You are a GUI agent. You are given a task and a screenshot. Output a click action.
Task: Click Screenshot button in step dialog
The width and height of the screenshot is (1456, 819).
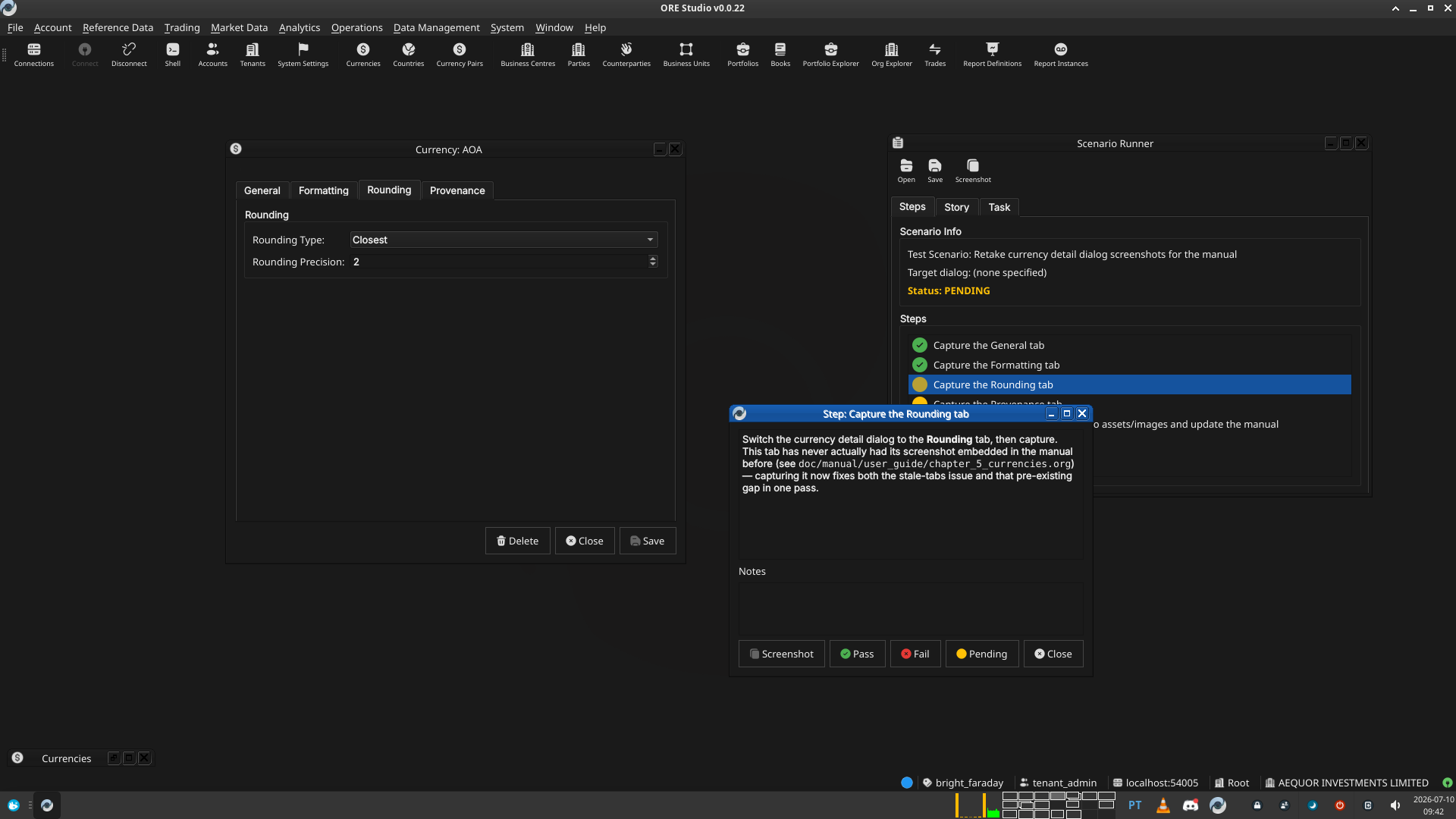pyautogui.click(x=781, y=654)
